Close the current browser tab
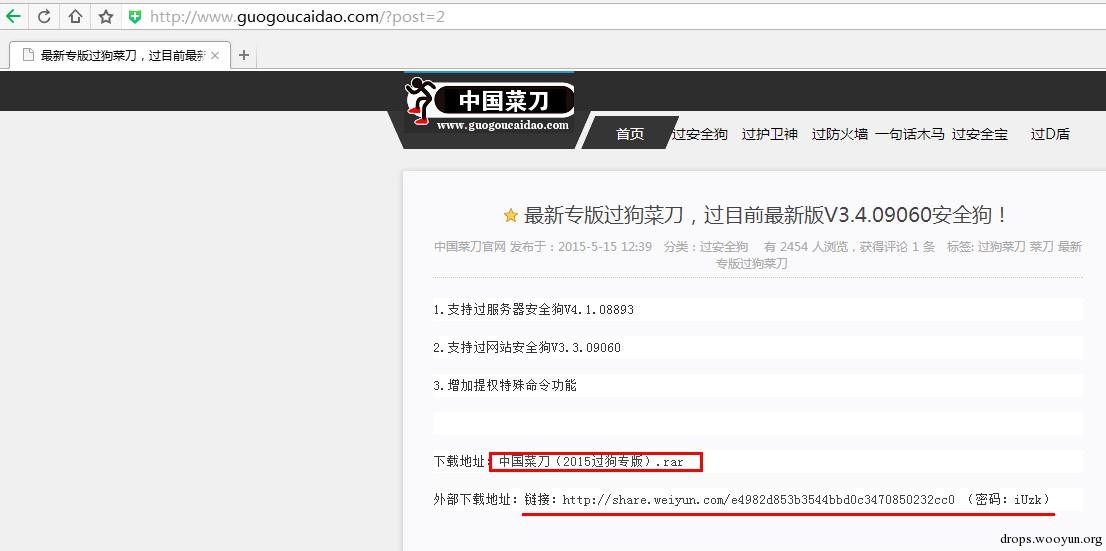Screen dimensions: 1106x551 [215, 55]
